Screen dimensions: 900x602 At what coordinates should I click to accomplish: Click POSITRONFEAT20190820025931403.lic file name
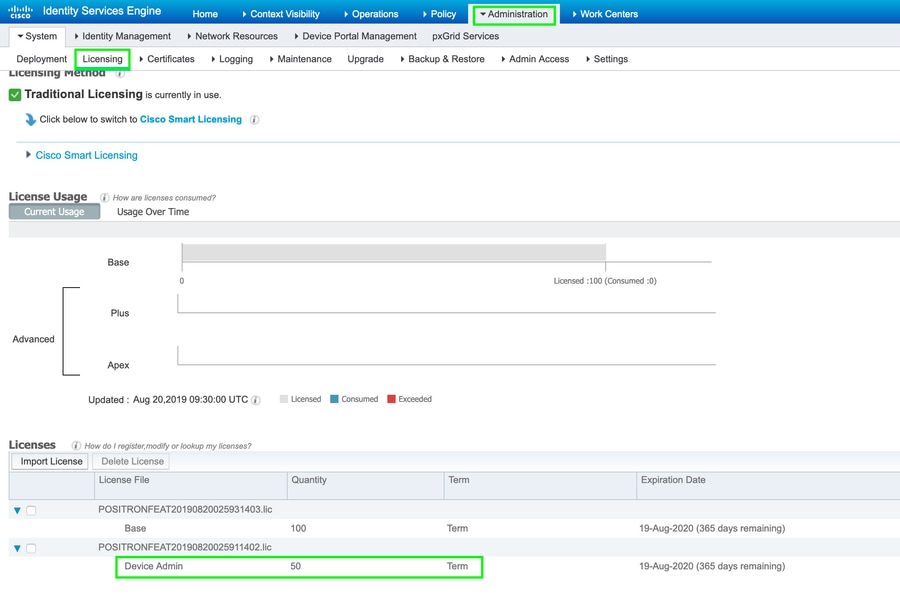coord(185,509)
